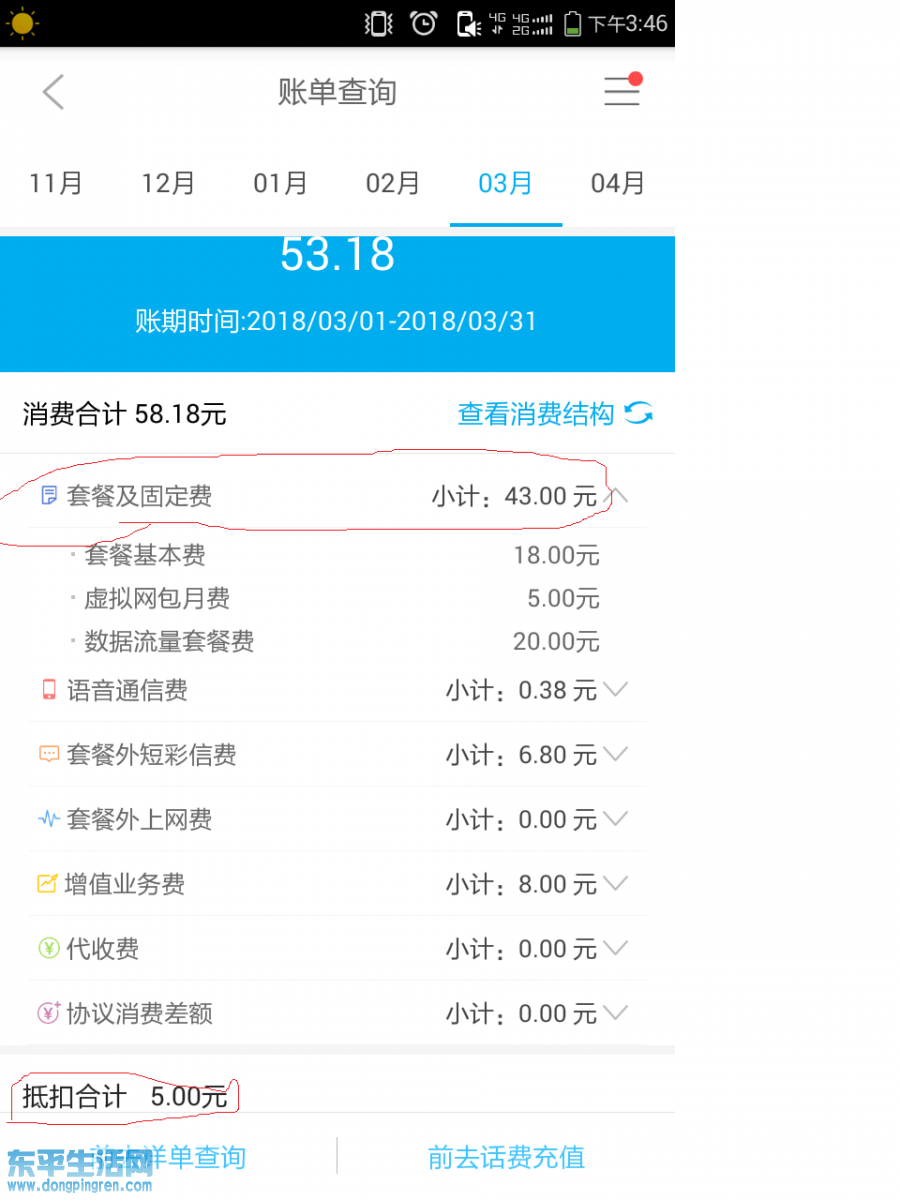The height and width of the screenshot is (1200, 900).
Task: Tap the billing period 2018/03/01-2018/03/31 banner
Action: tap(337, 321)
